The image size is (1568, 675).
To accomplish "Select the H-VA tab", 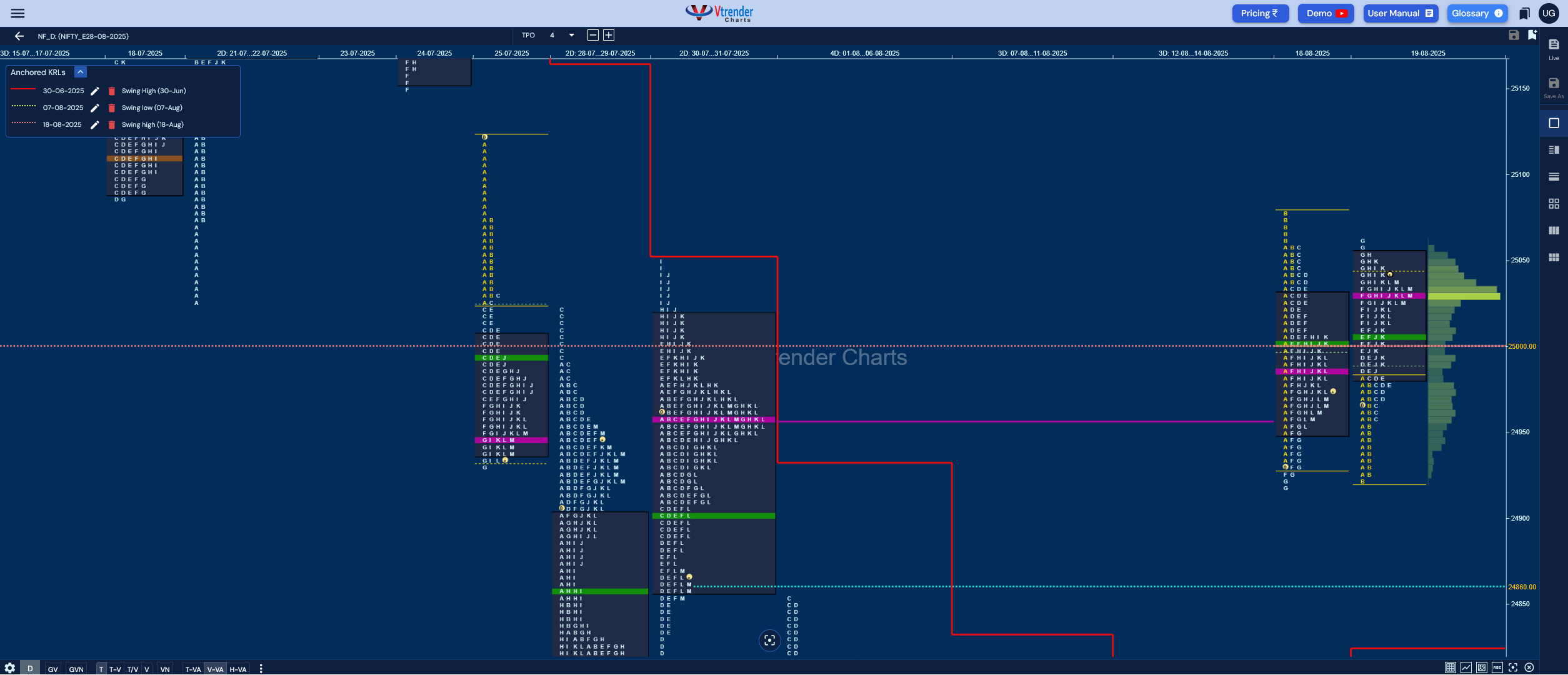I will (238, 669).
